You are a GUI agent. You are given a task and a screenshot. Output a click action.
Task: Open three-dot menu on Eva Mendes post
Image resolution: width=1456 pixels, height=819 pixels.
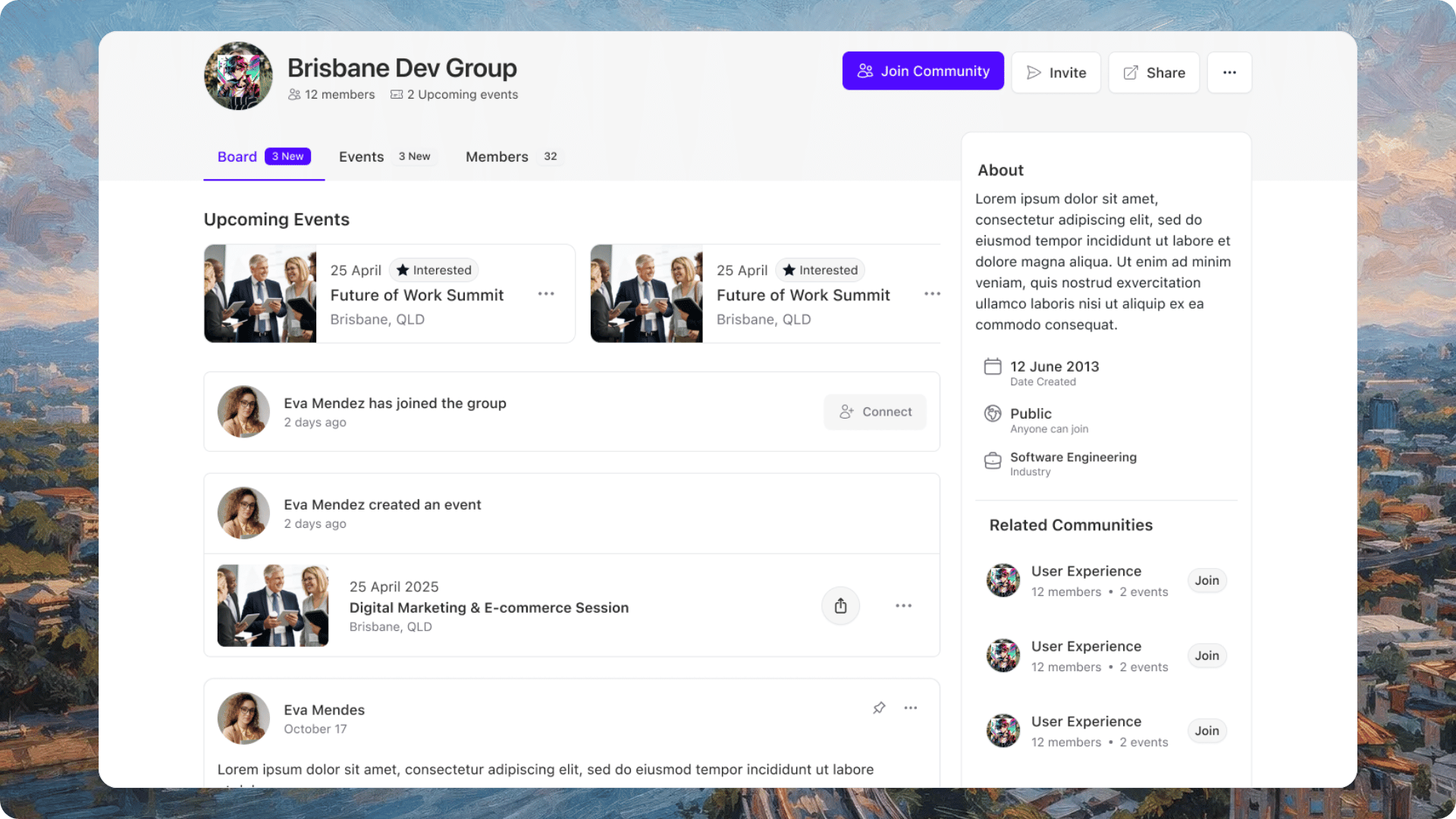pyautogui.click(x=911, y=708)
